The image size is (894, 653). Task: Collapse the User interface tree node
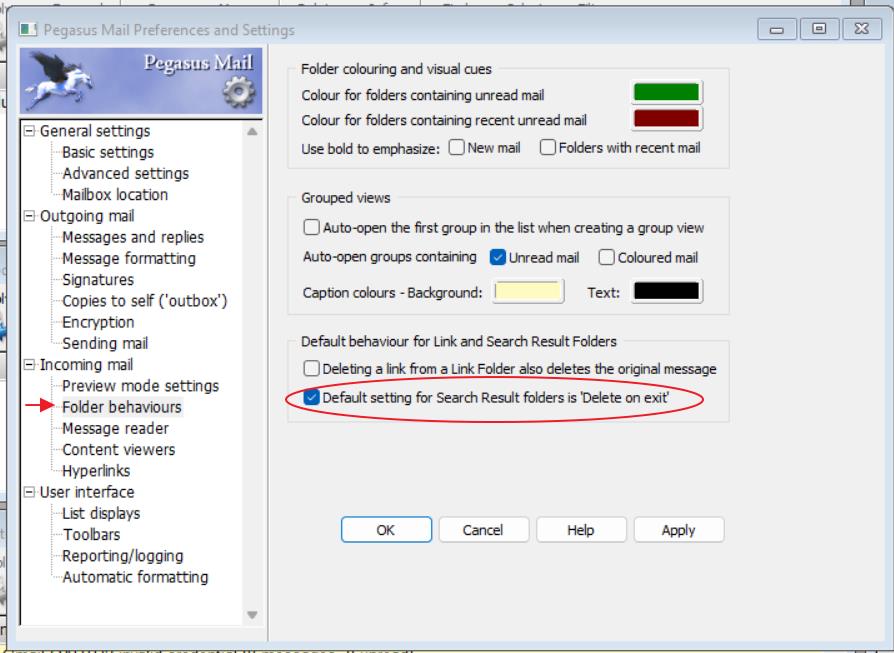[x=28, y=492]
